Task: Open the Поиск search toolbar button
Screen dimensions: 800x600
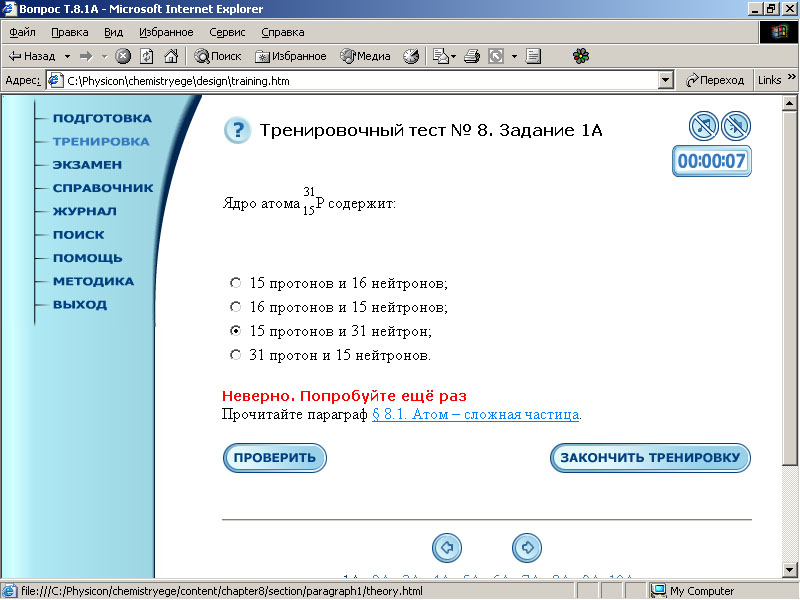Action: tap(218, 56)
